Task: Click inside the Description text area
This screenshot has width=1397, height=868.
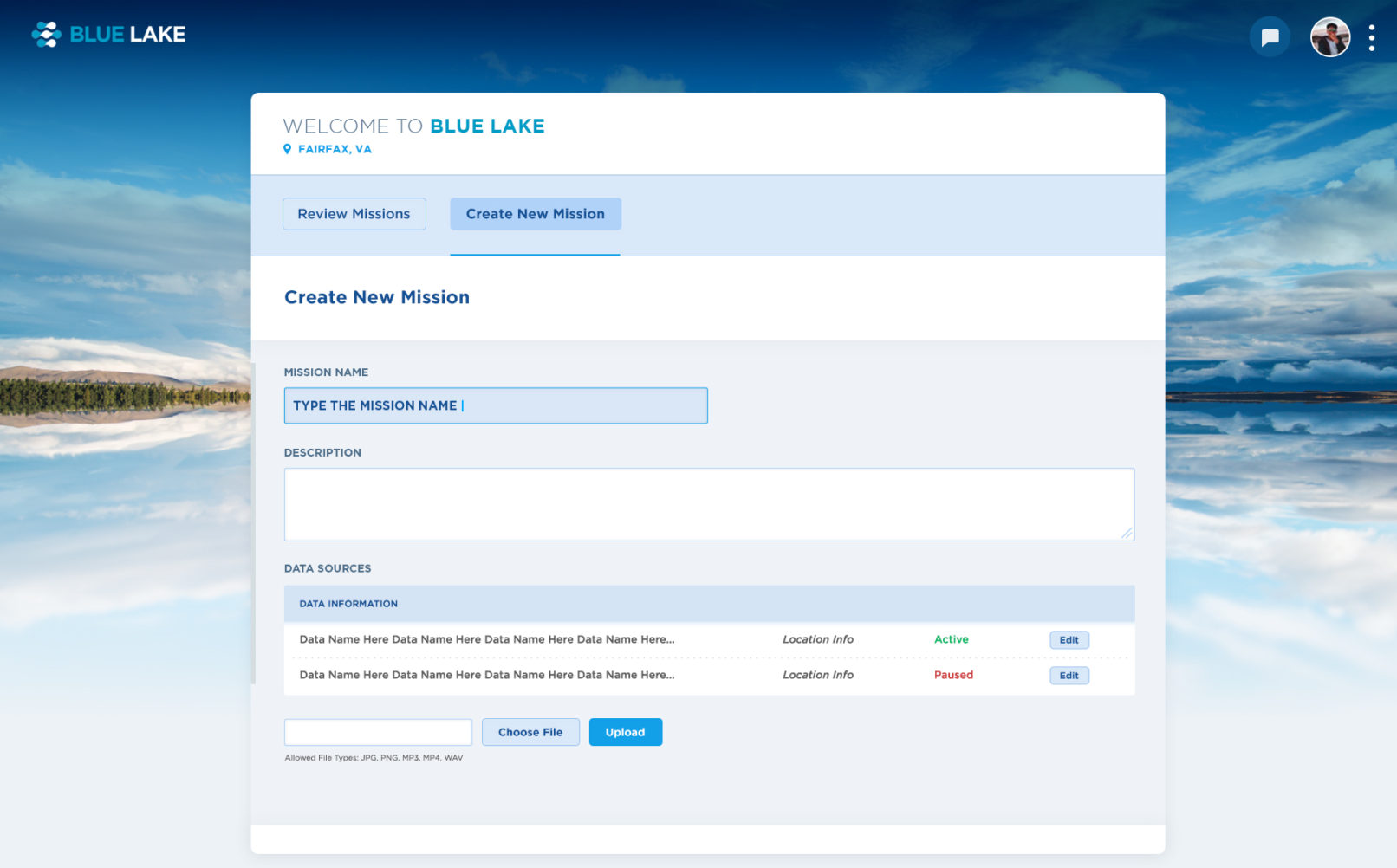Action: click(708, 504)
